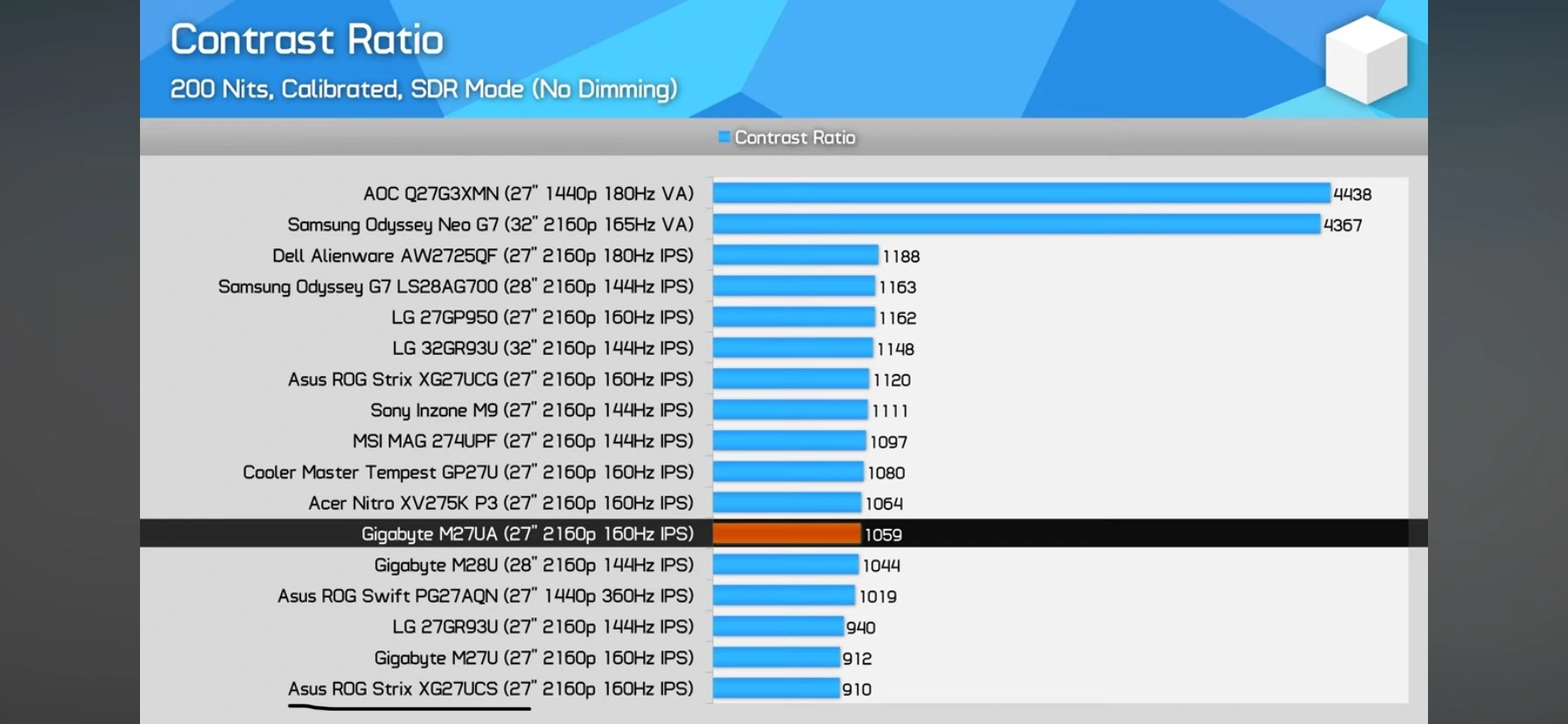This screenshot has height=724, width=1568.
Task: Select the MSI MAG 274UPF label
Action: [x=523, y=441]
